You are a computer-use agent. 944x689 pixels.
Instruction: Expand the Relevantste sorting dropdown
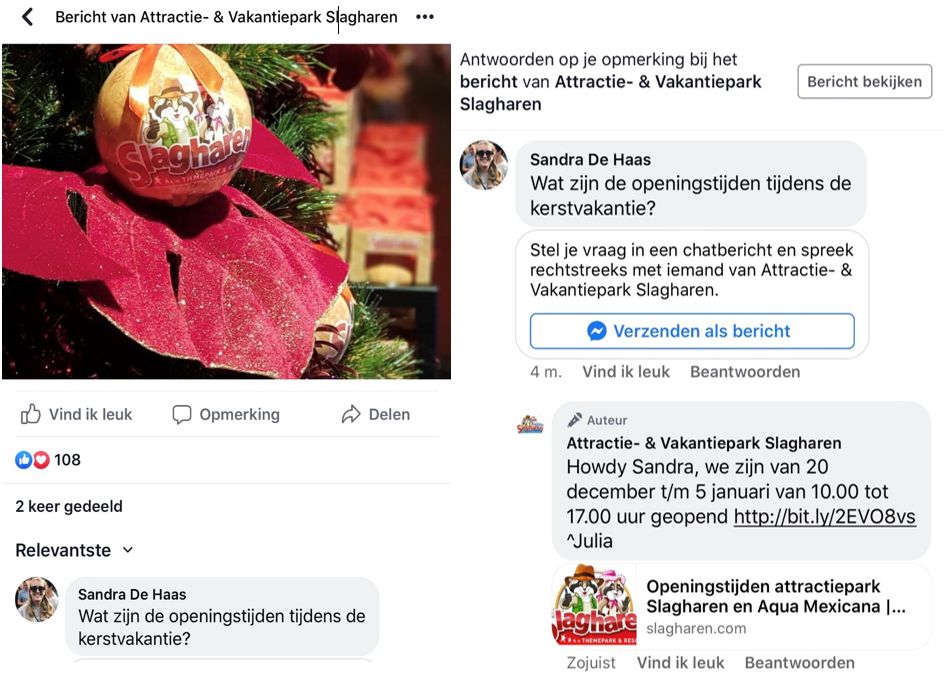74,550
